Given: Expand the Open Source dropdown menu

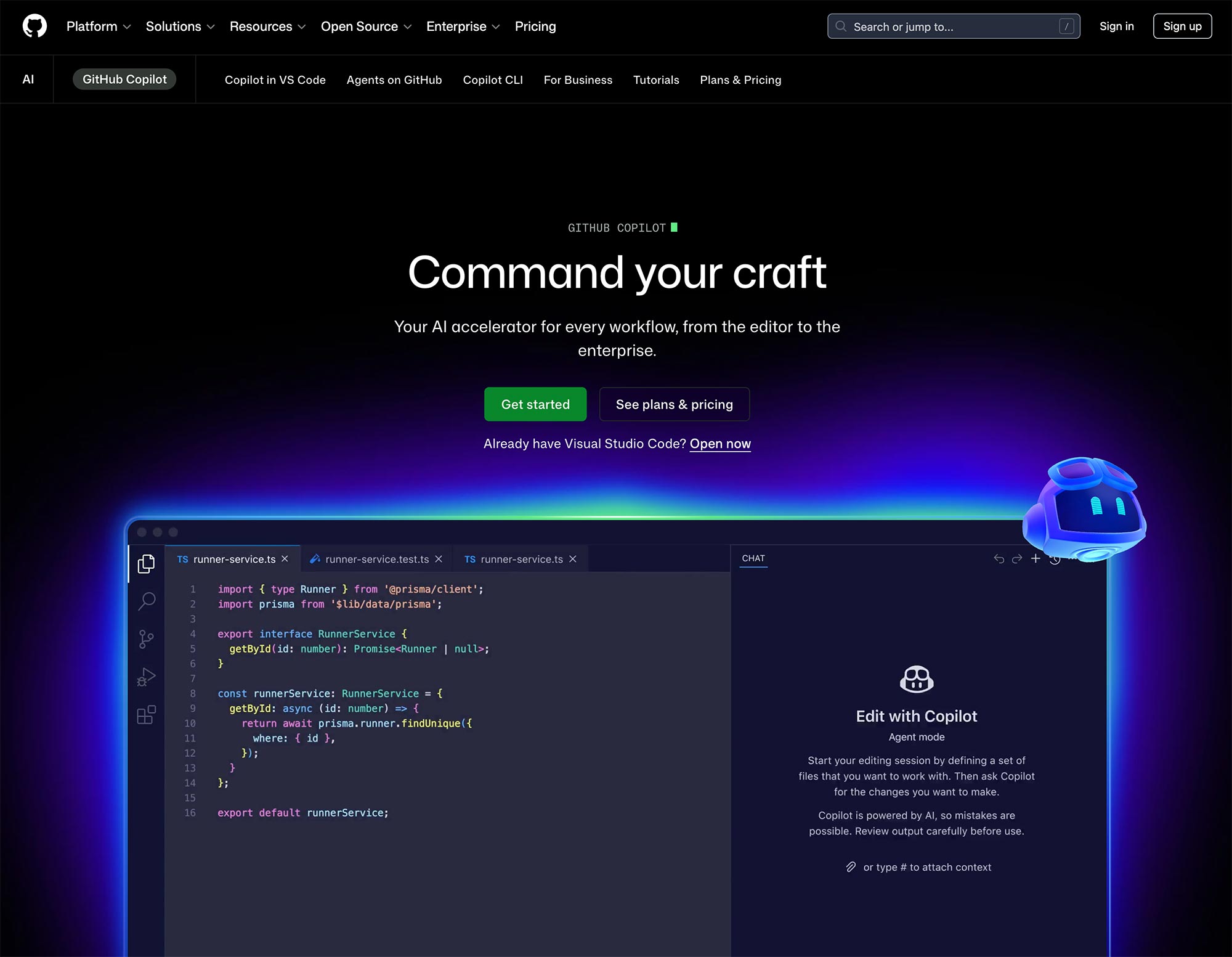Looking at the screenshot, I should pos(366,26).
